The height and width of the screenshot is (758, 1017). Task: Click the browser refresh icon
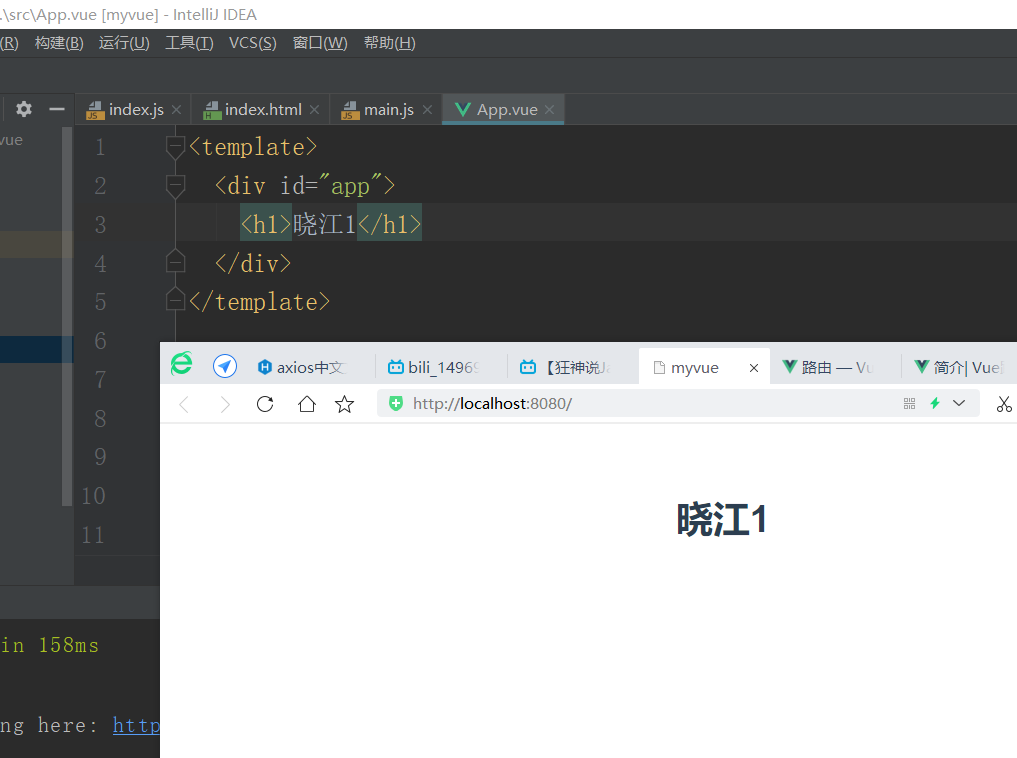(265, 404)
